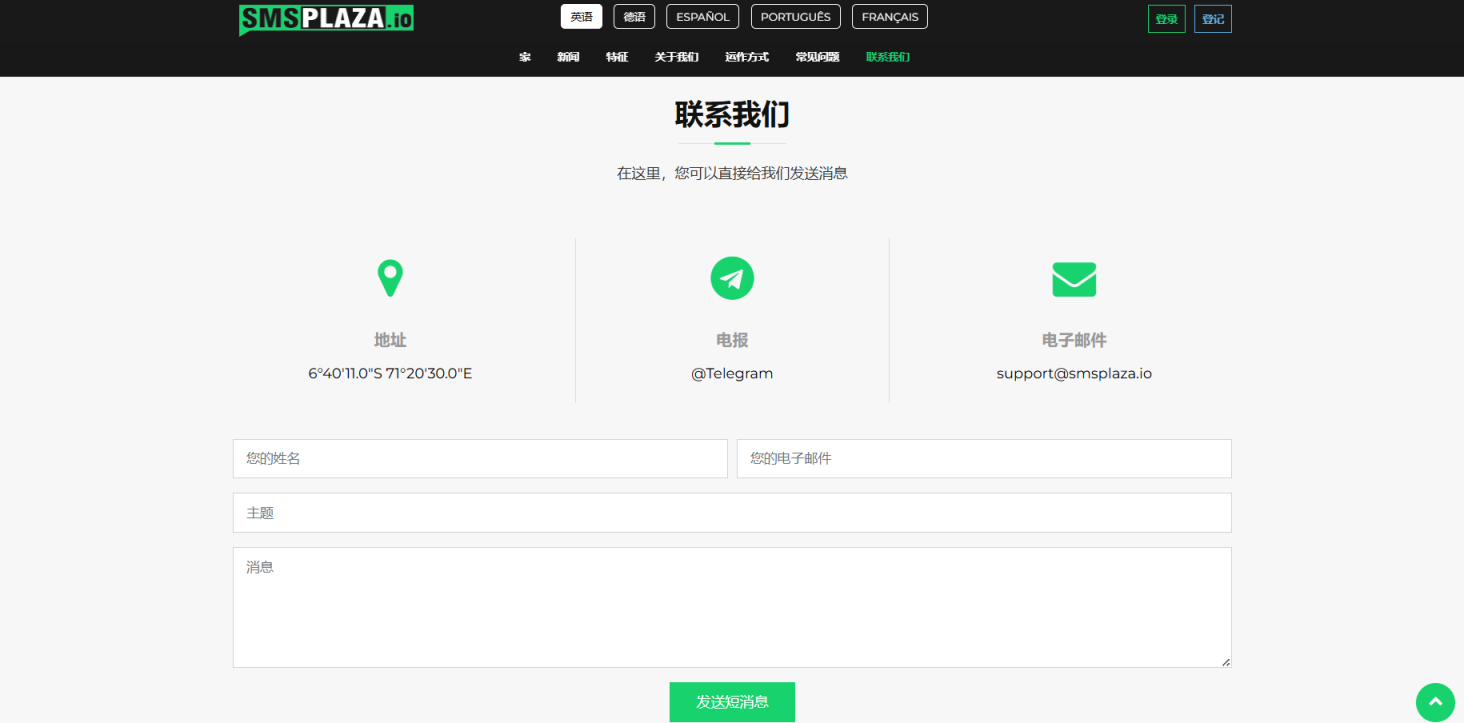Click the green location pin icon

pyautogui.click(x=390, y=278)
